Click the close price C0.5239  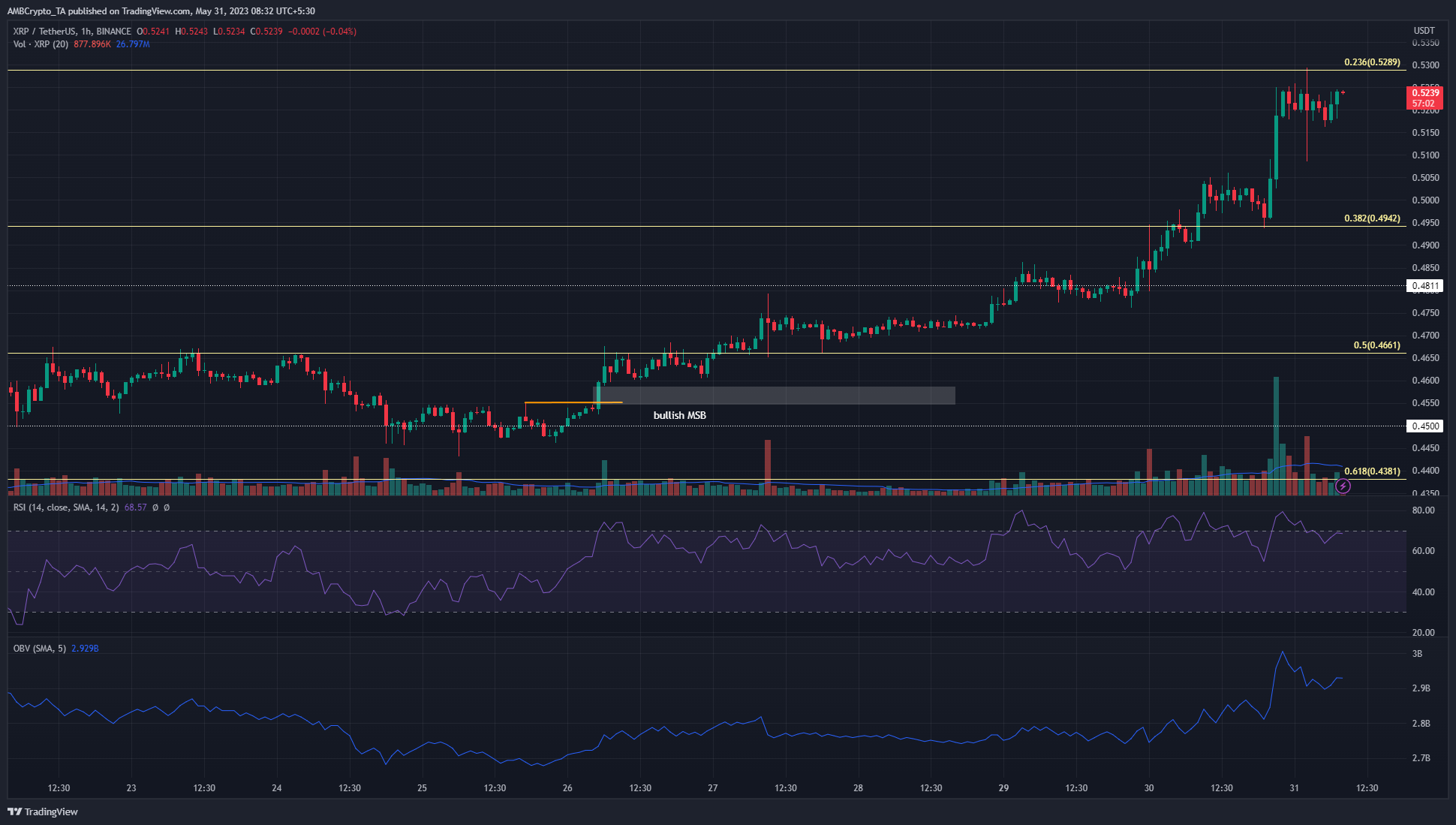tap(266, 32)
